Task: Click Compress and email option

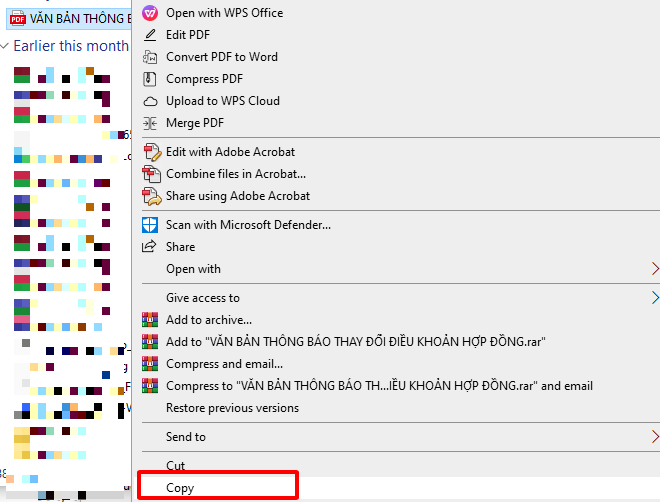Action: pos(224,364)
